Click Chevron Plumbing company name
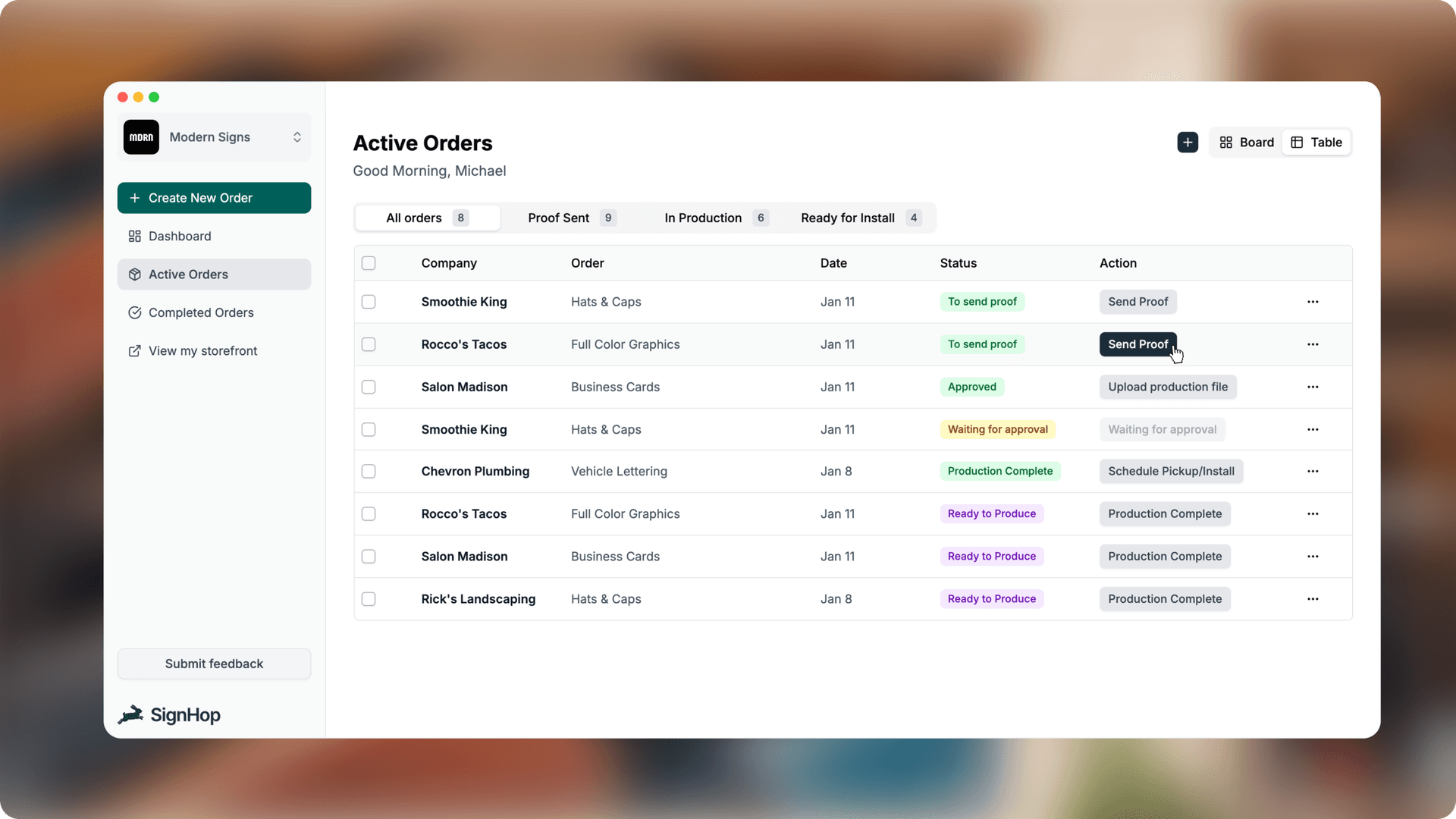 point(475,471)
